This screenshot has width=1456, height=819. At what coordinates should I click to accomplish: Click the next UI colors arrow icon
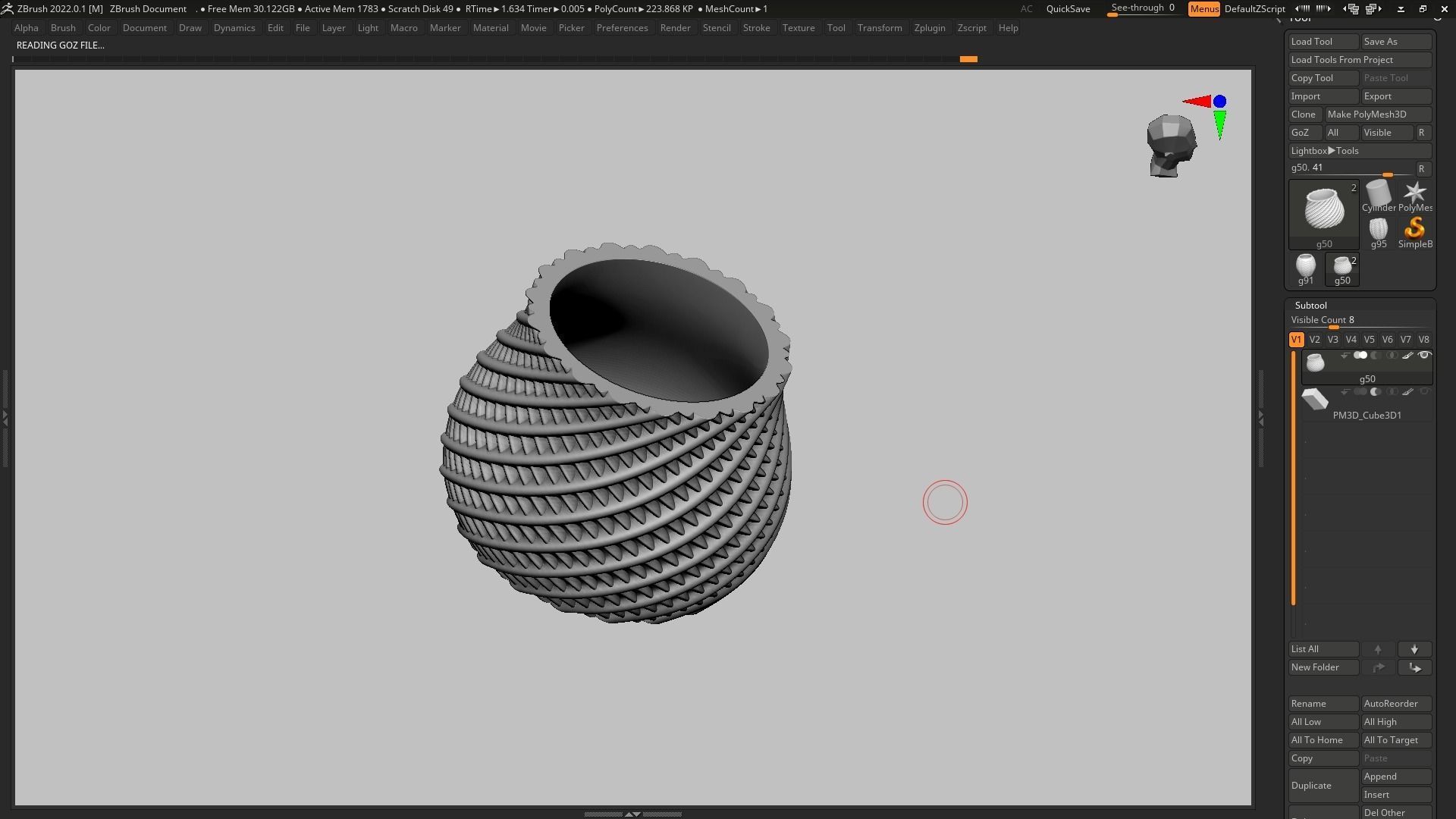[x=1323, y=8]
